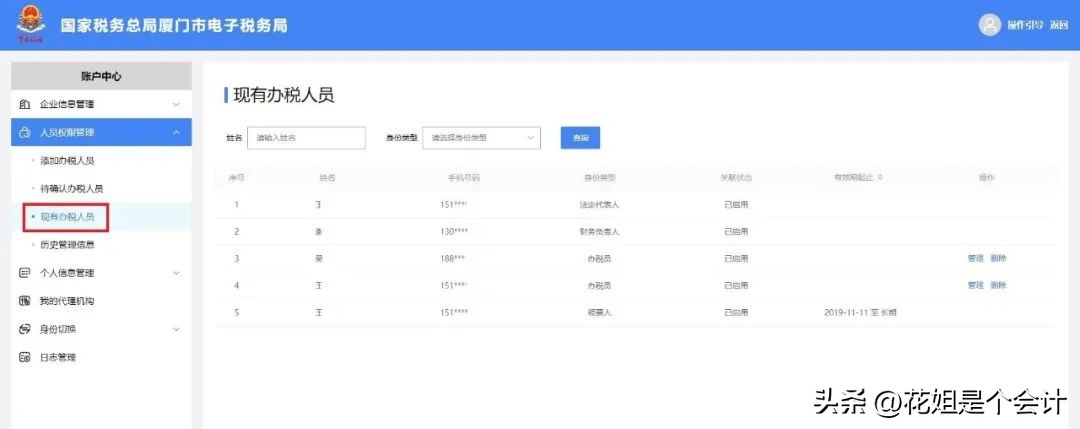Click the tax bureau emblem logo
Image resolution: width=1080 pixels, height=429 pixels.
(30, 25)
